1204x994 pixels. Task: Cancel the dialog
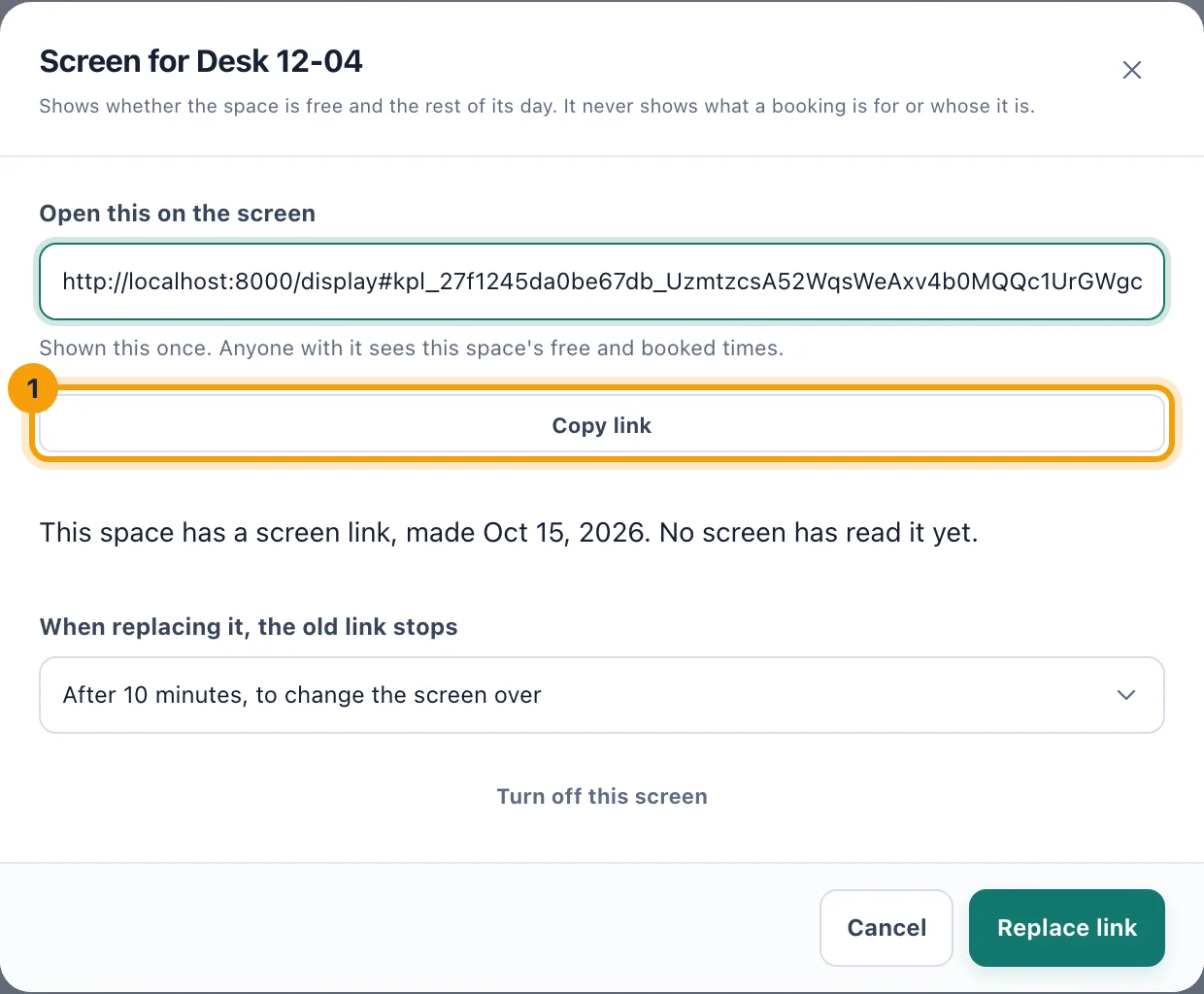click(886, 928)
